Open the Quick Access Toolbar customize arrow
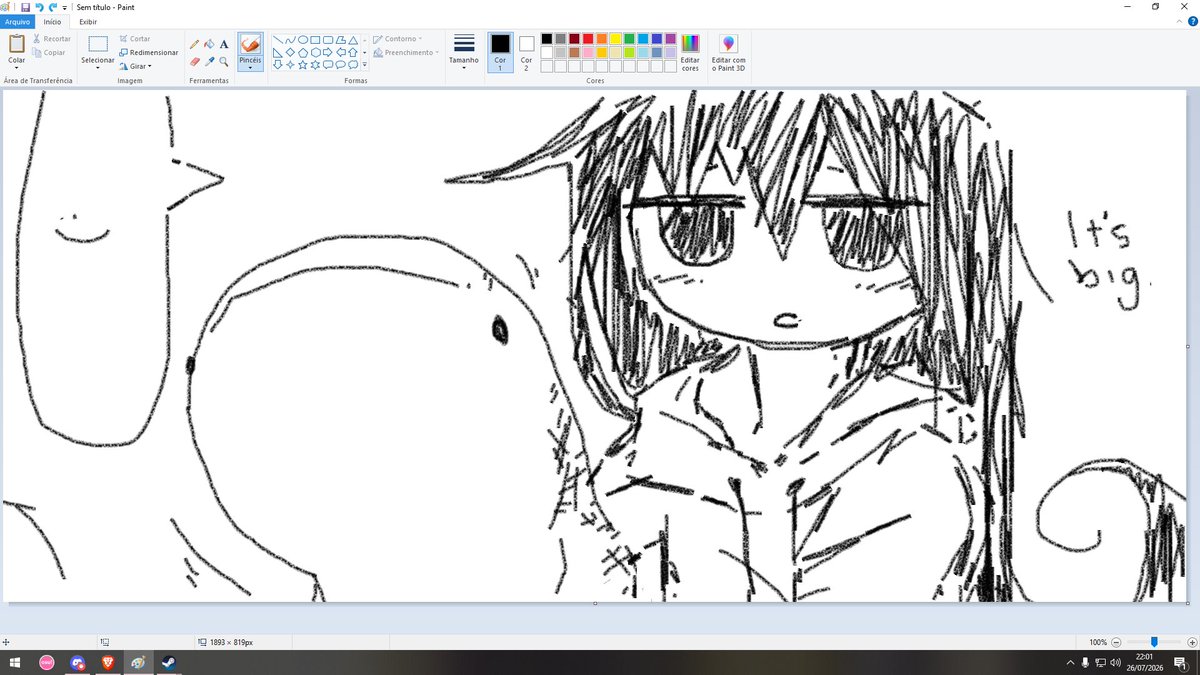This screenshot has height=675, width=1200. coord(65,7)
